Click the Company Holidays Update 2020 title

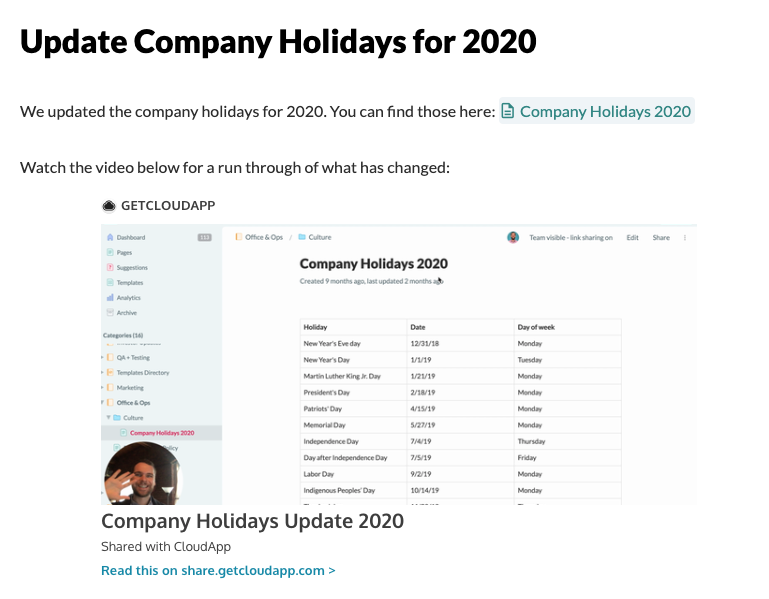point(253,521)
